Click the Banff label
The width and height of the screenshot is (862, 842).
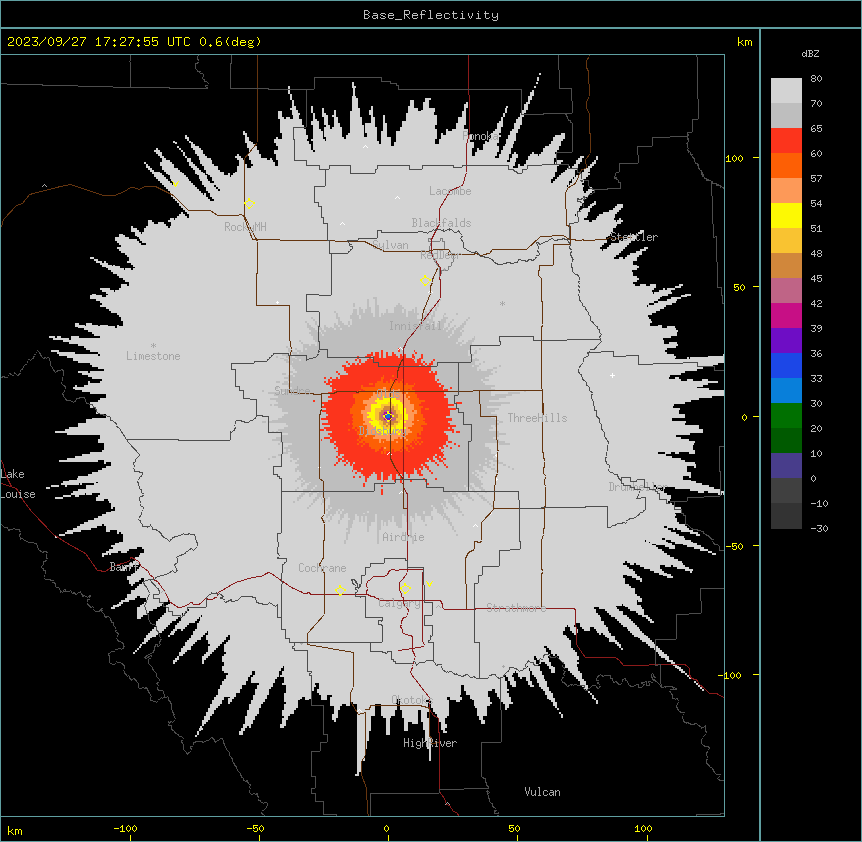coord(124,567)
